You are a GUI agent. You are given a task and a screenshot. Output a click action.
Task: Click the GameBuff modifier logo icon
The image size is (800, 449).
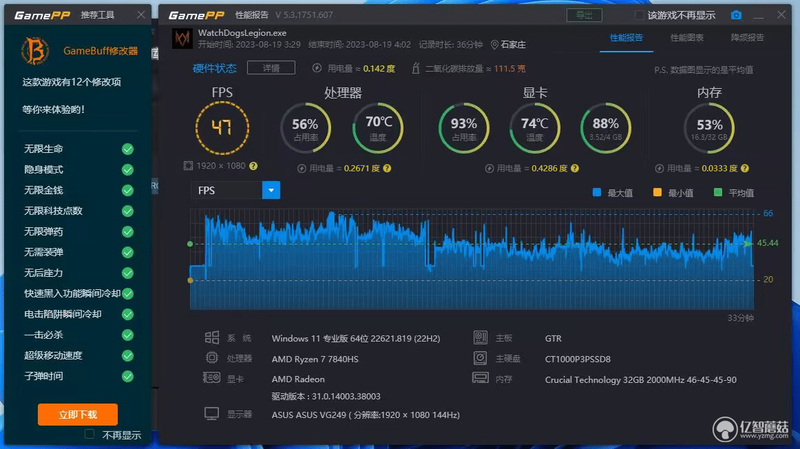(x=35, y=51)
